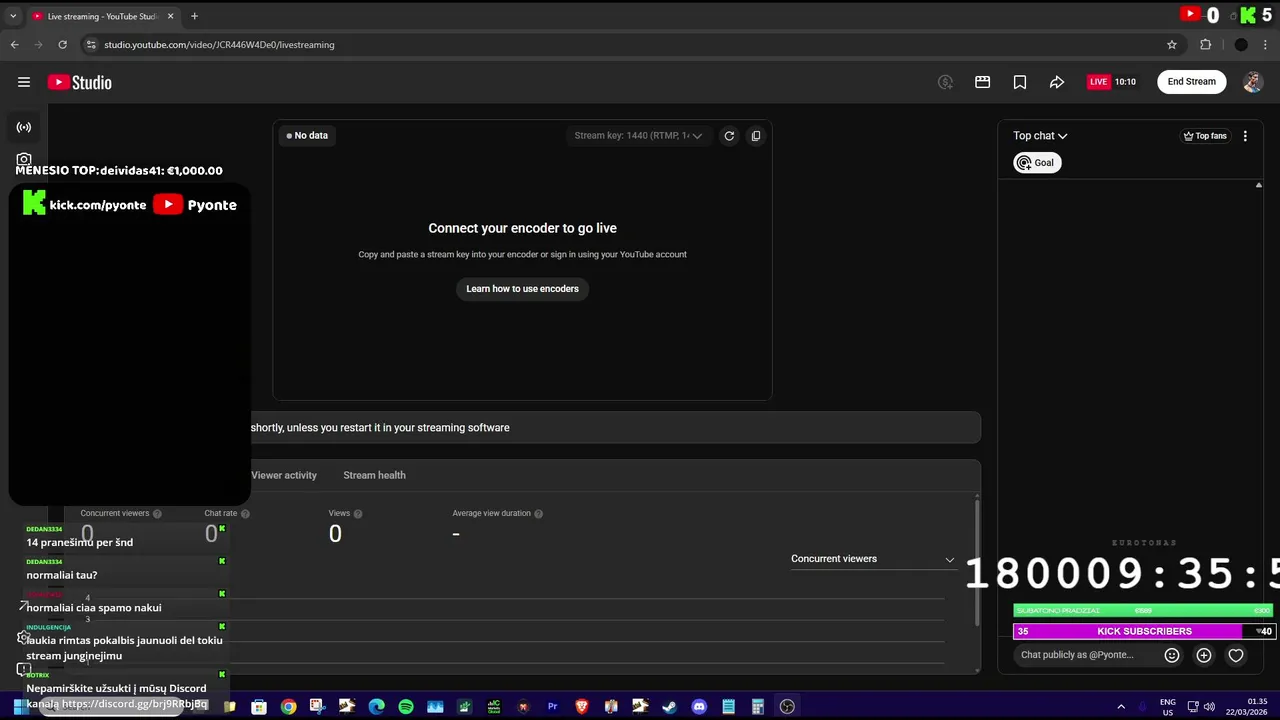Open the browser extensions puzzle icon

[1206, 45]
